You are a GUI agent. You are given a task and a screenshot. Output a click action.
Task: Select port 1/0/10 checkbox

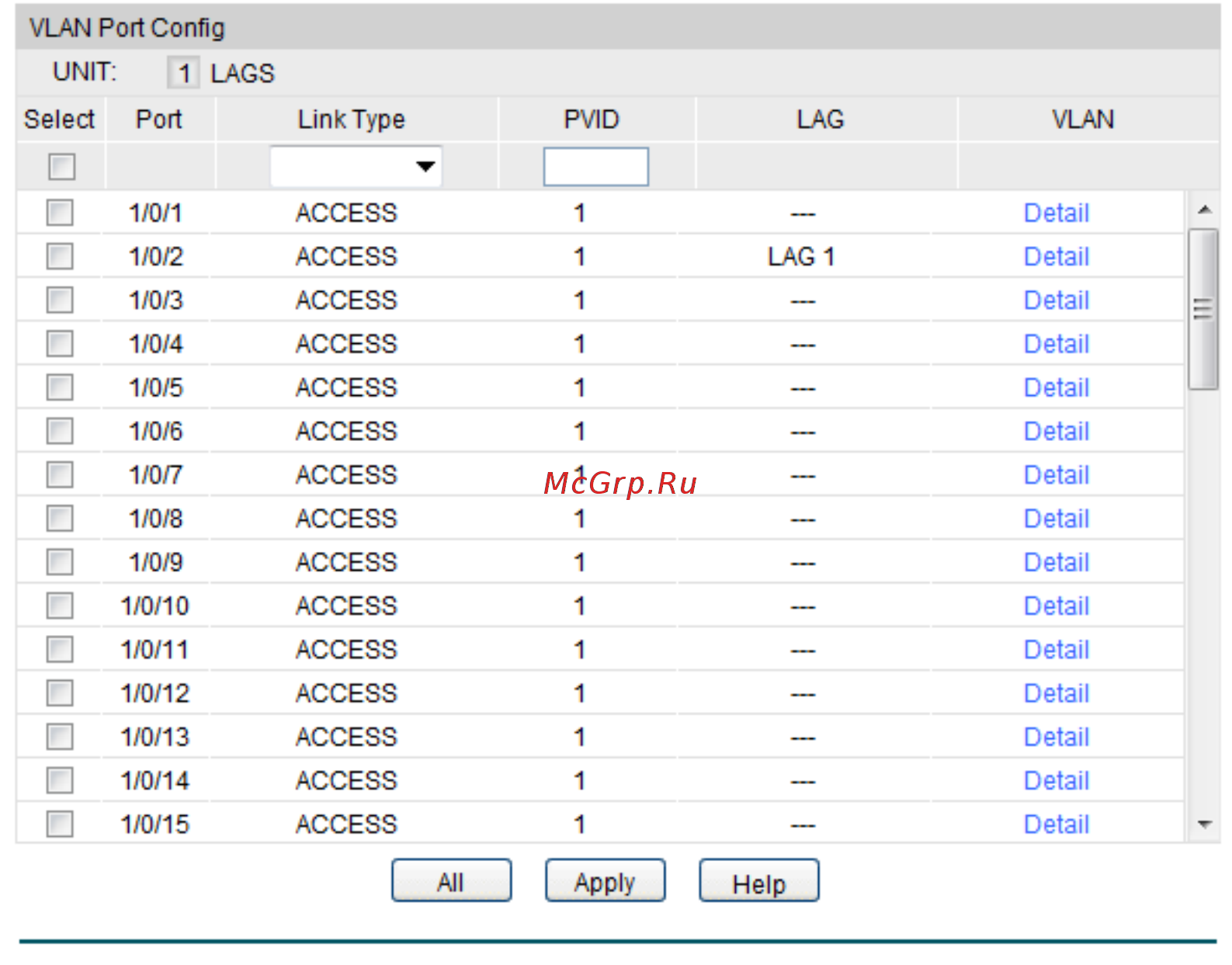[60, 606]
